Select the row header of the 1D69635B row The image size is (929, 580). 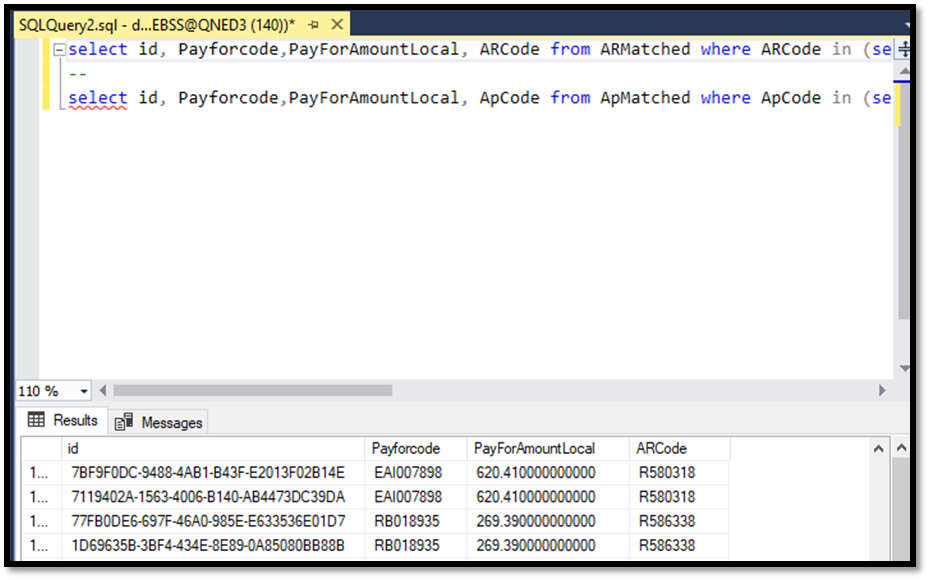tap(41, 546)
